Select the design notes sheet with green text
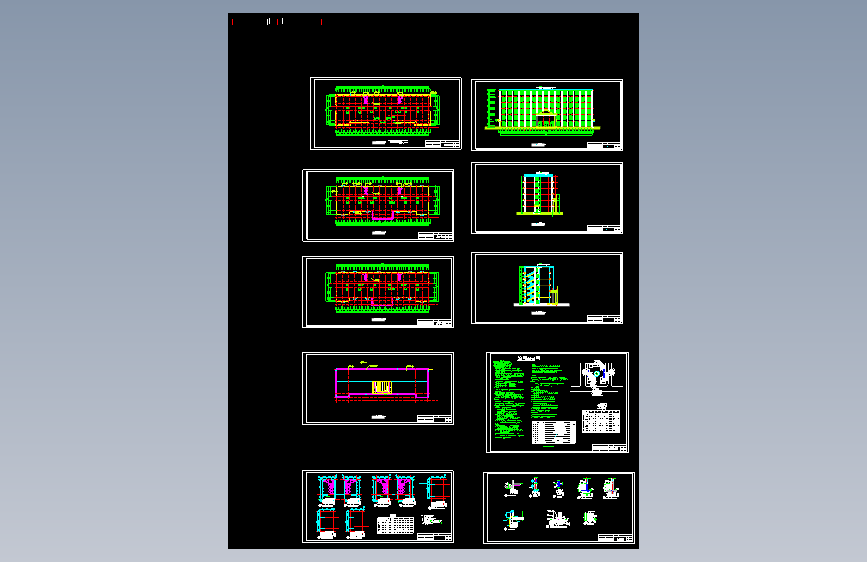The width and height of the screenshot is (867, 562). pos(557,402)
